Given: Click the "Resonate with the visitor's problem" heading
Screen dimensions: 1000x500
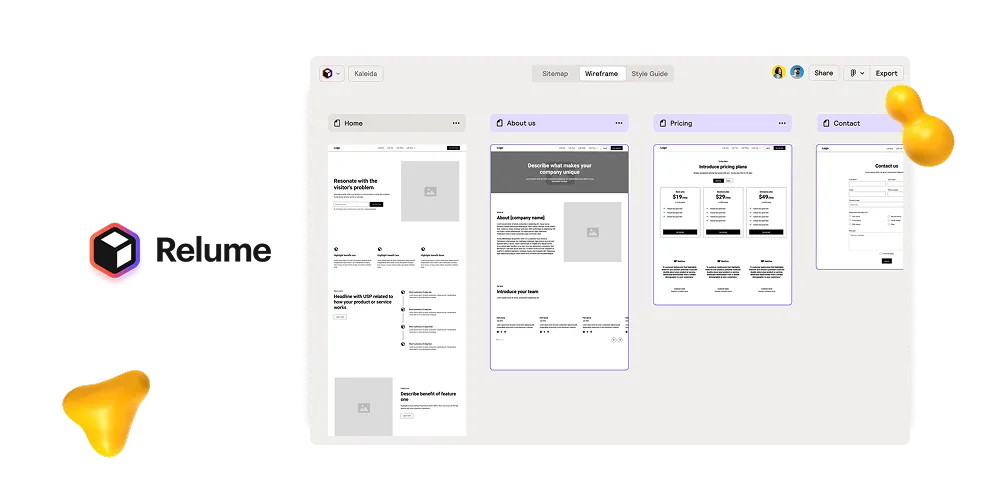Looking at the screenshot, I should tap(356, 184).
